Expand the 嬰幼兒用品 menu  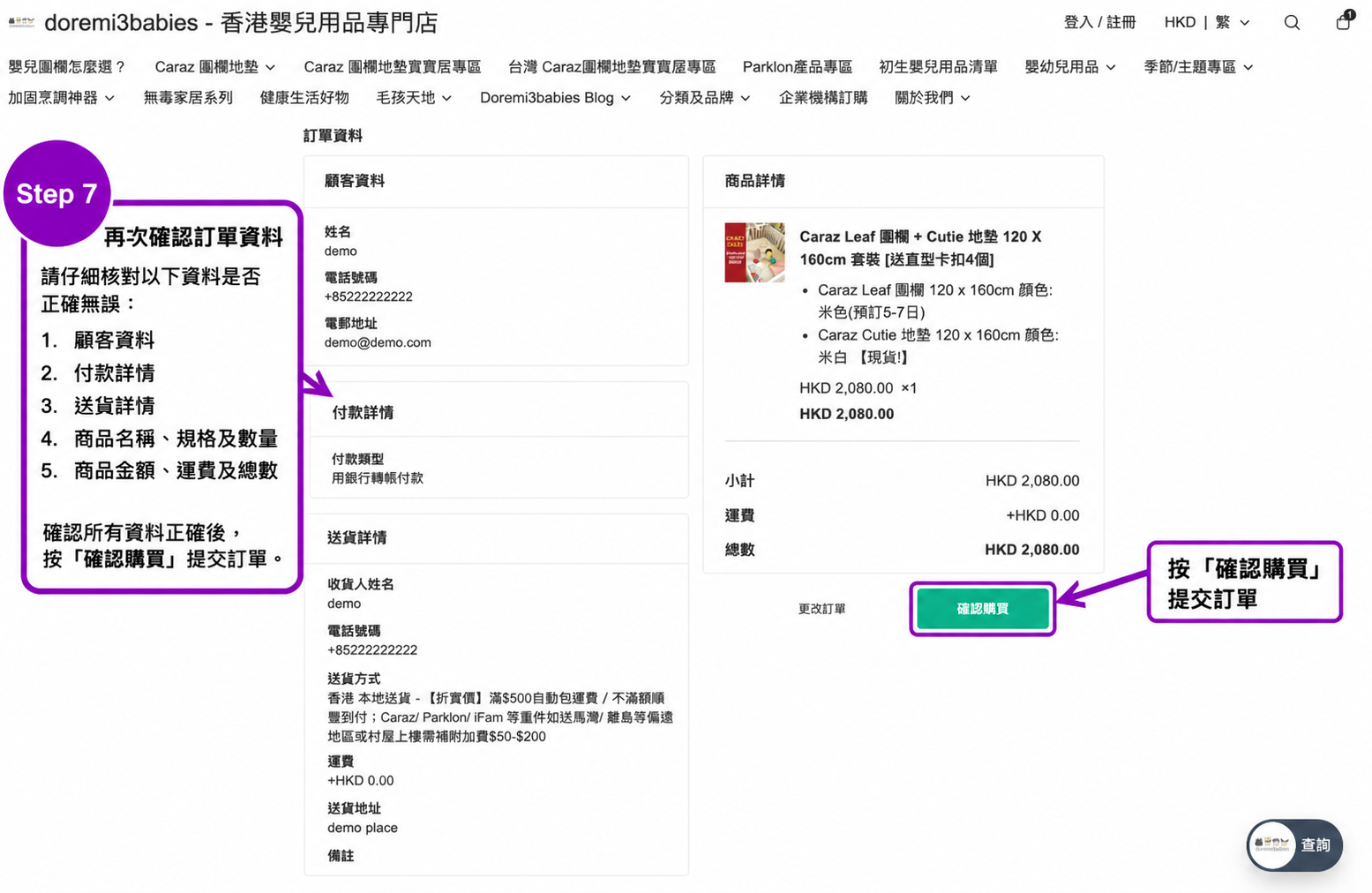(x=1070, y=67)
